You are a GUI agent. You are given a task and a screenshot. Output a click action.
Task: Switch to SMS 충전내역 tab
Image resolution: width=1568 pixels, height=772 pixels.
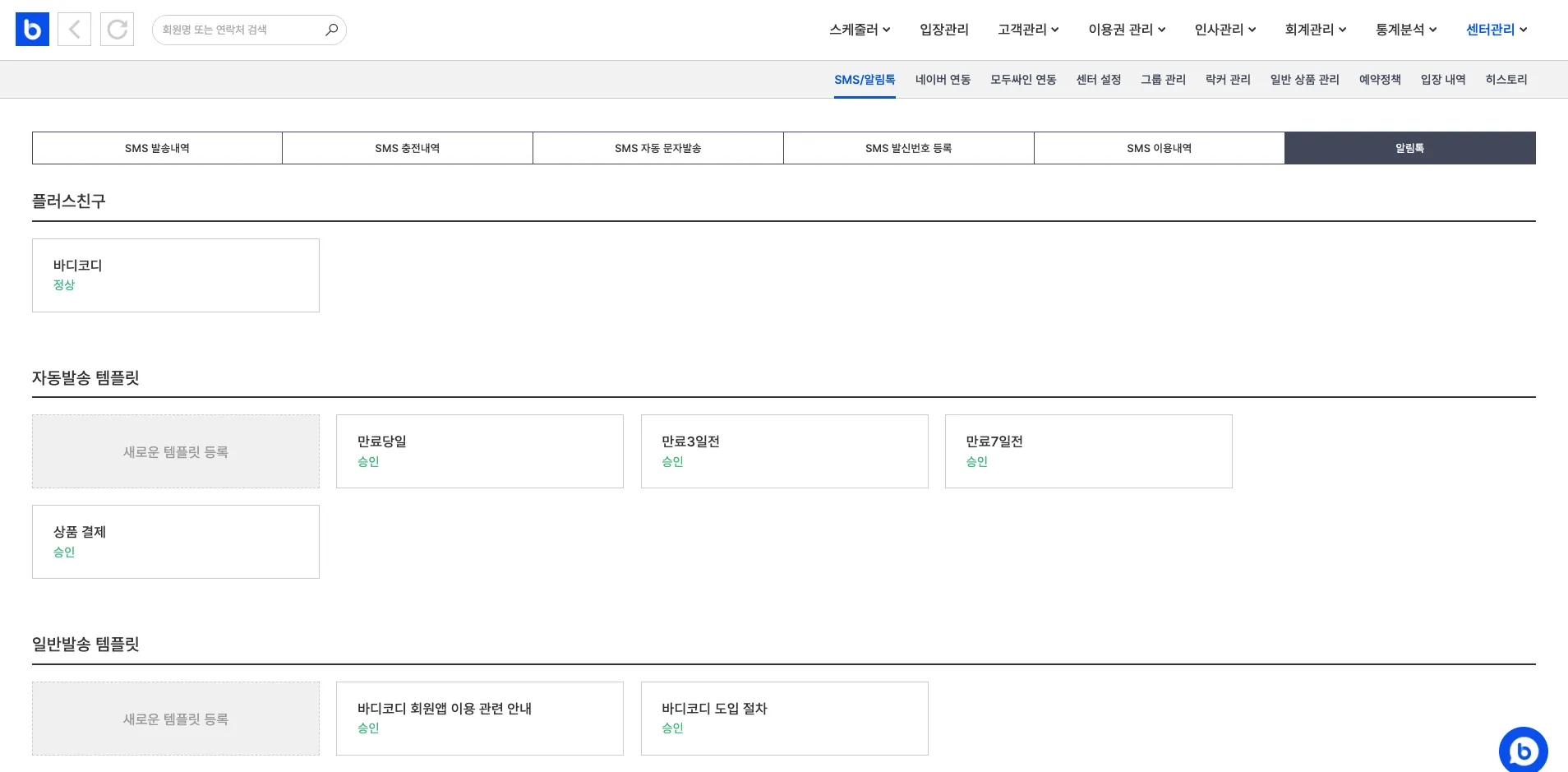pyautogui.click(x=408, y=148)
